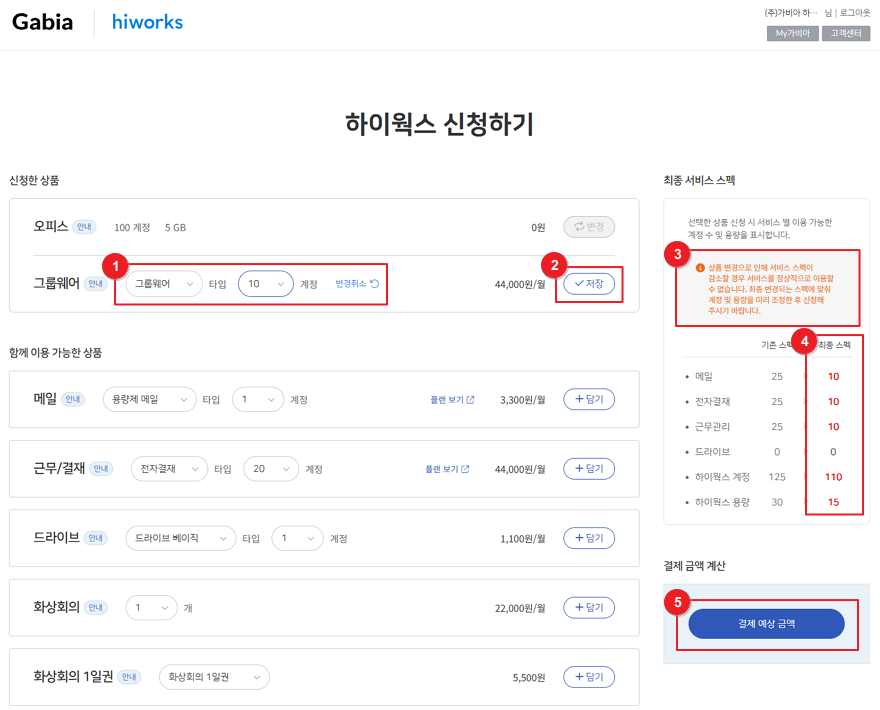Click the hiworks logo
This screenshot has width=880, height=710.
(x=147, y=22)
